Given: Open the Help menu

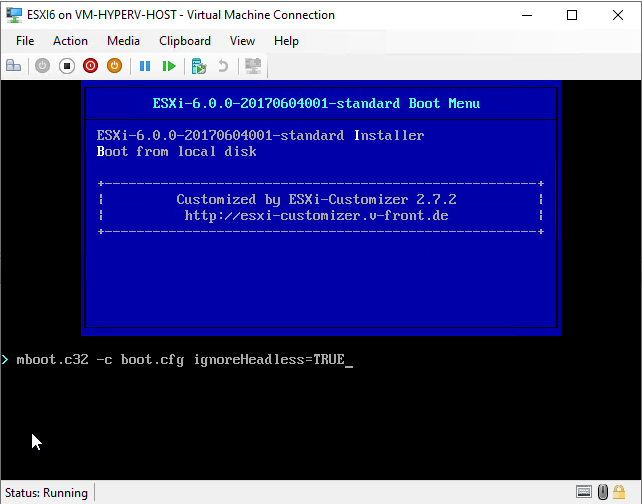Looking at the screenshot, I should (x=286, y=41).
